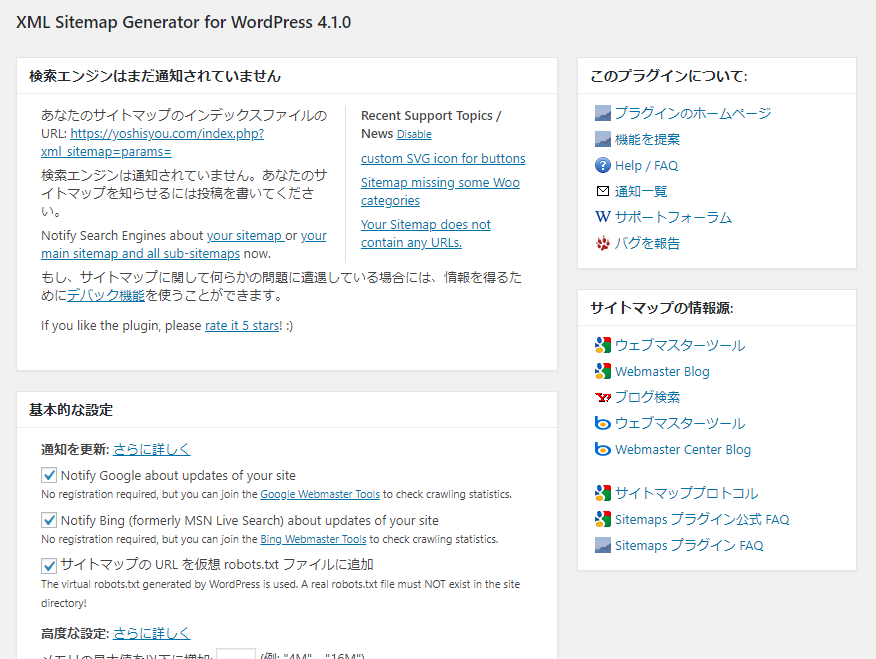The width and height of the screenshot is (876, 659).
Task: Uncheck Notify Bing about updates checkbox
Action: coord(49,520)
